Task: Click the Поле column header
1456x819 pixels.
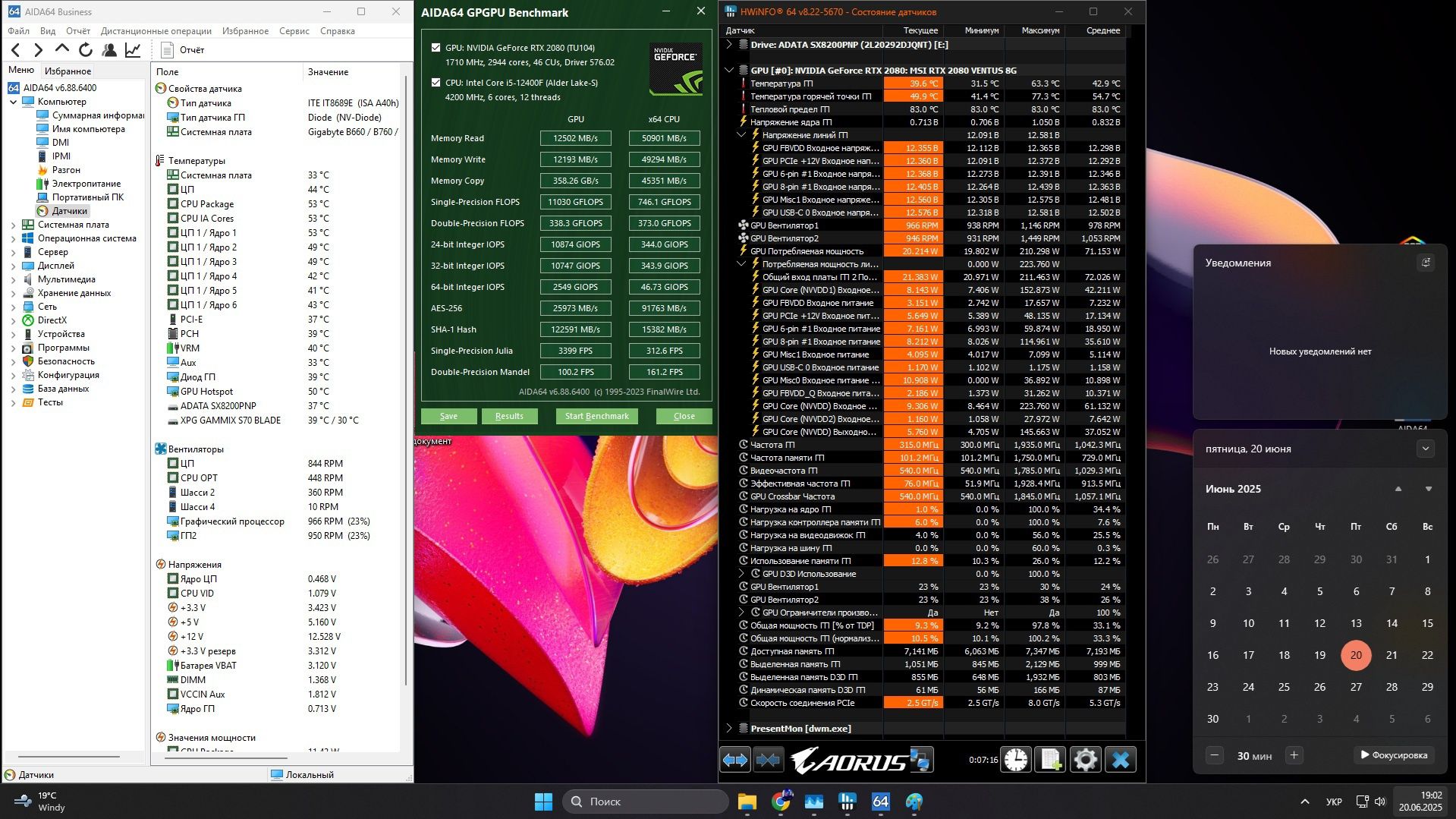Action: 226,72
